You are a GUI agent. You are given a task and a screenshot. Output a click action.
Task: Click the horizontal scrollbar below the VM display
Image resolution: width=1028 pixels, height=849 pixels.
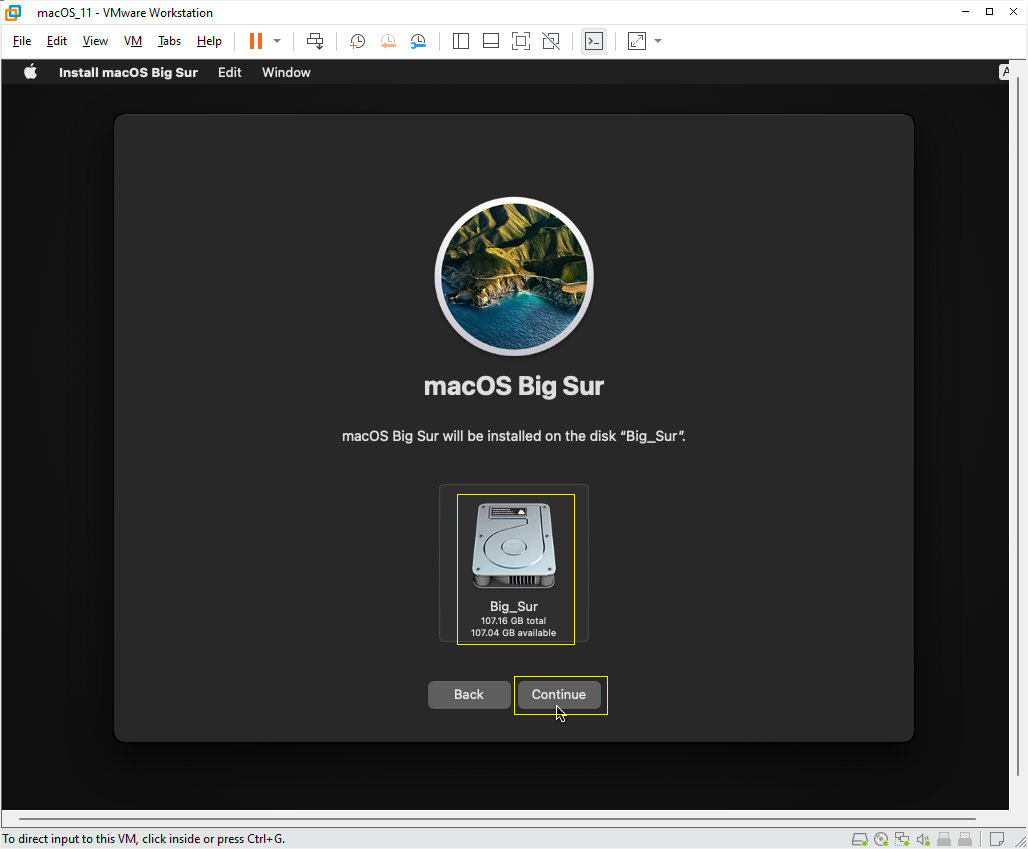(497, 819)
